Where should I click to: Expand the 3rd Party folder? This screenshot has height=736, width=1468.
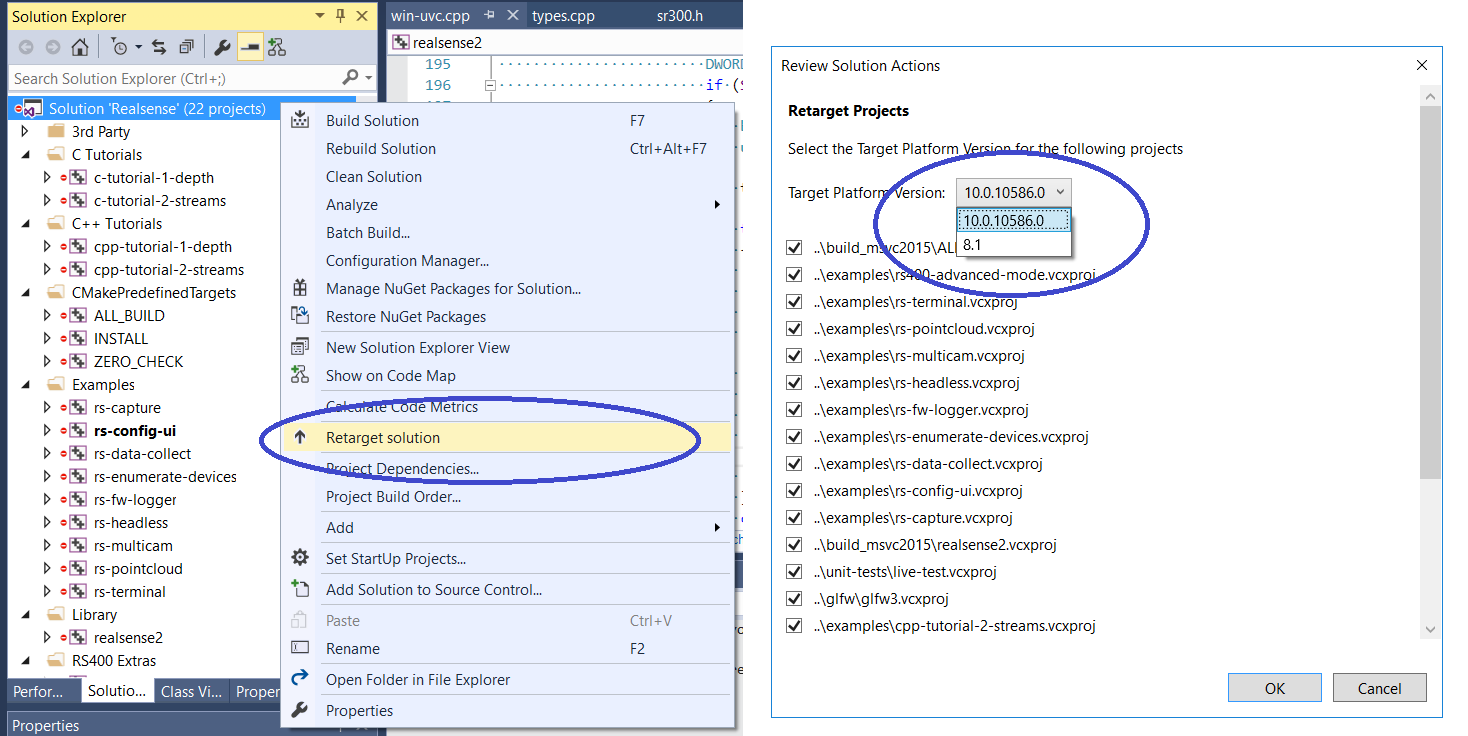[x=25, y=132]
